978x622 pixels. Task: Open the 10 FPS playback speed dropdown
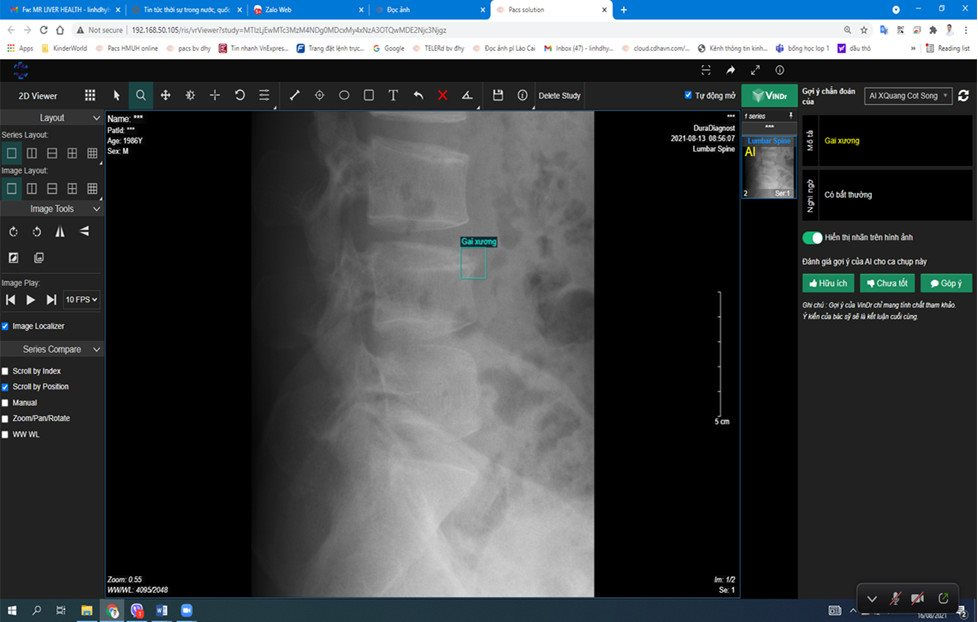(x=81, y=299)
